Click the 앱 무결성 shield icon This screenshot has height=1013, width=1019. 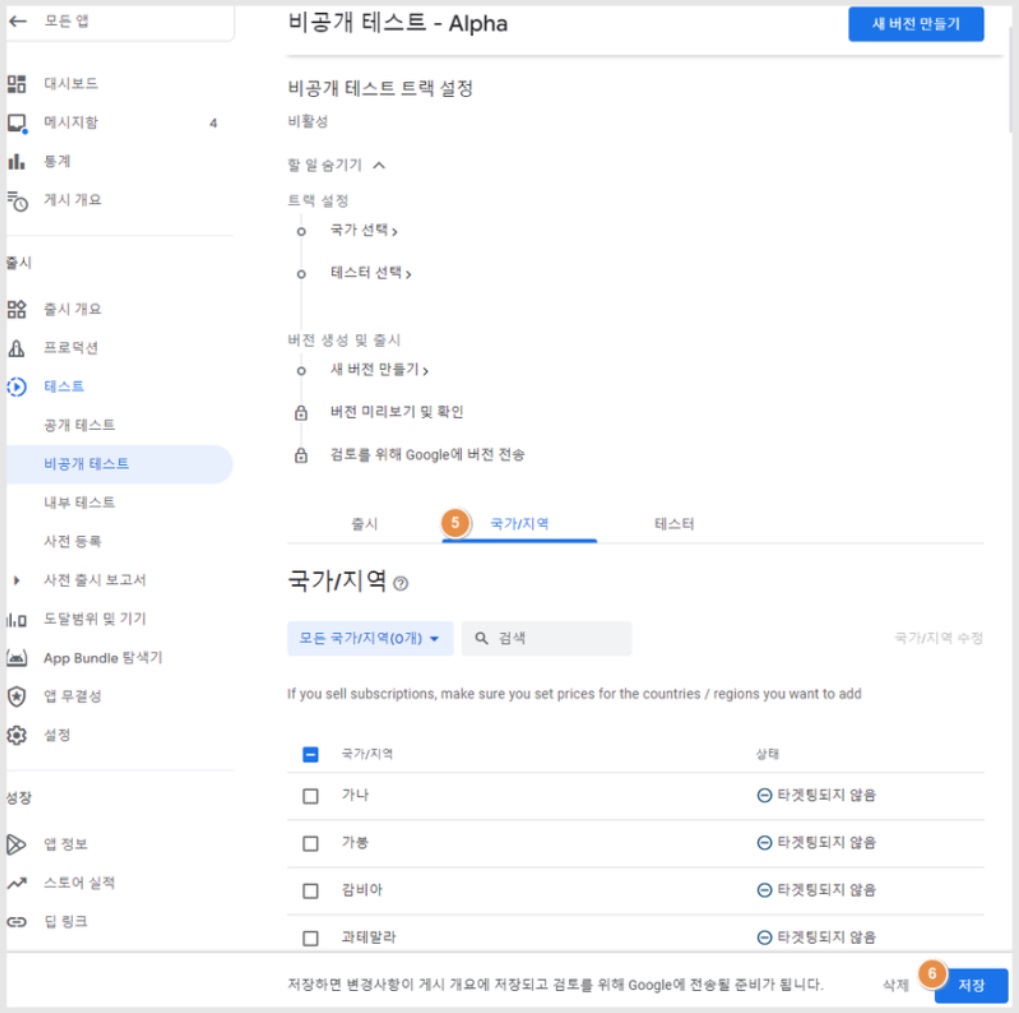pos(17,697)
